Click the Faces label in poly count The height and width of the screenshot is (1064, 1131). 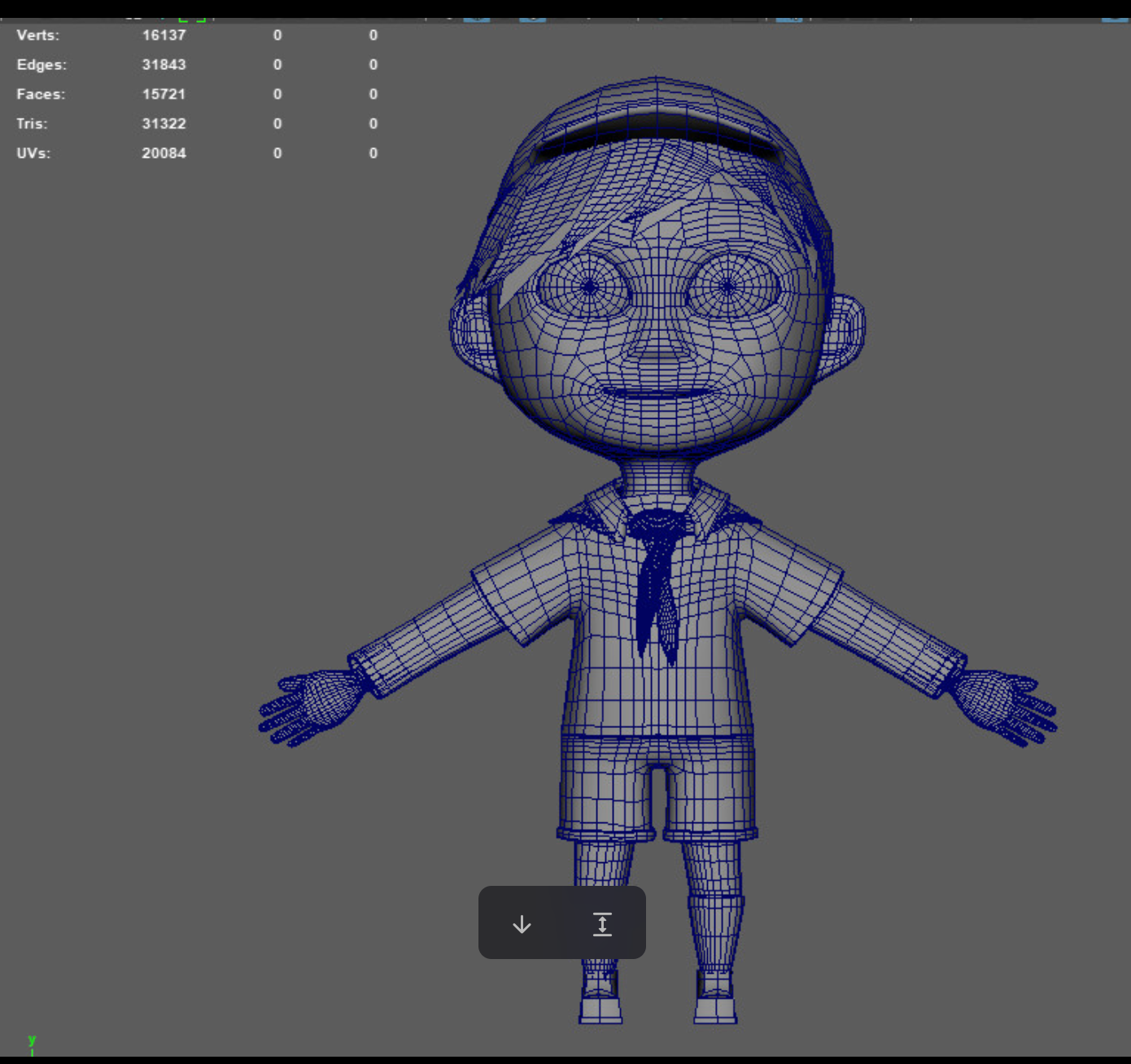(41, 94)
